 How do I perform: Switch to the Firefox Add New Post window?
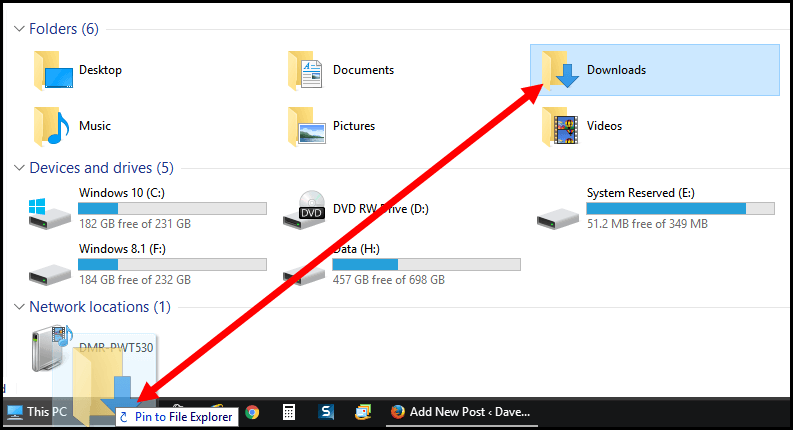[460, 412]
